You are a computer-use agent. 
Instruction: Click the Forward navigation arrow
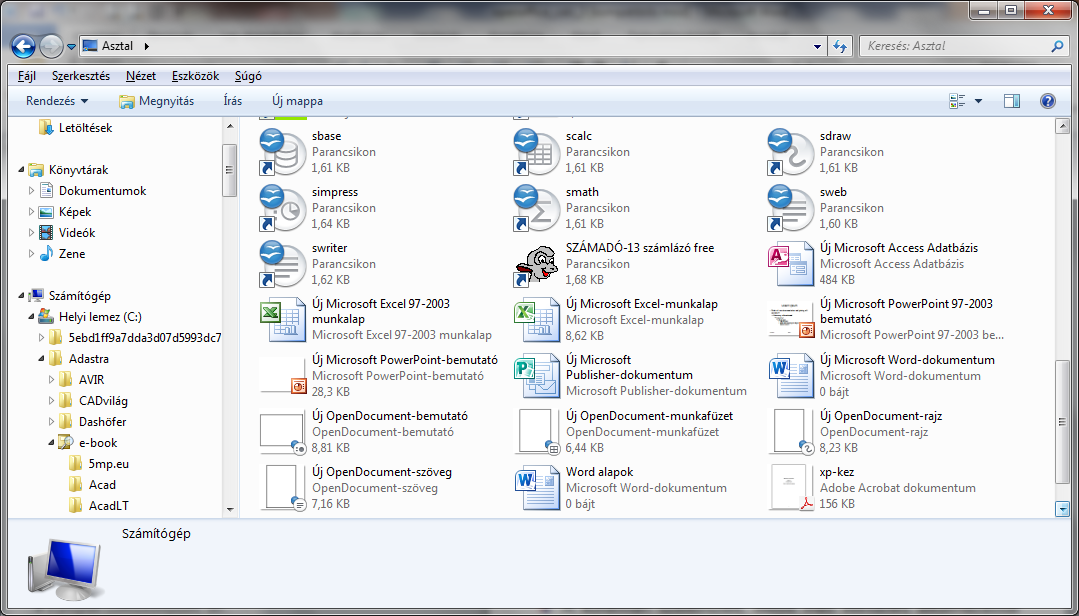pyautogui.click(x=51, y=47)
